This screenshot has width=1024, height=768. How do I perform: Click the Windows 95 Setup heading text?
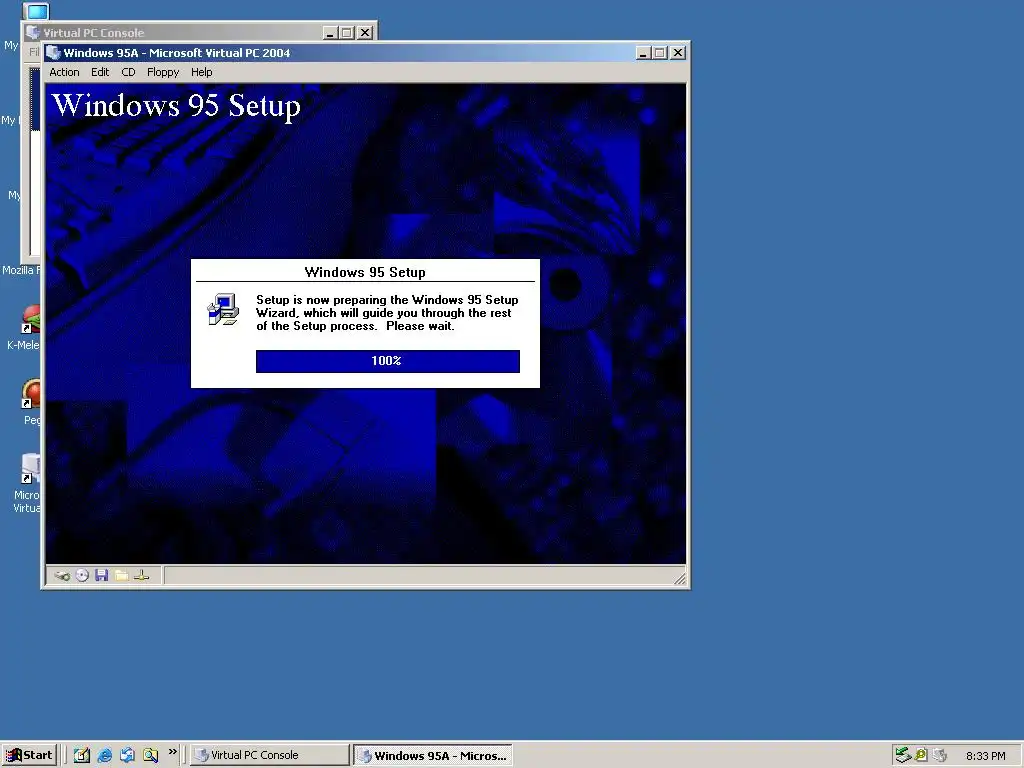[x=176, y=105]
